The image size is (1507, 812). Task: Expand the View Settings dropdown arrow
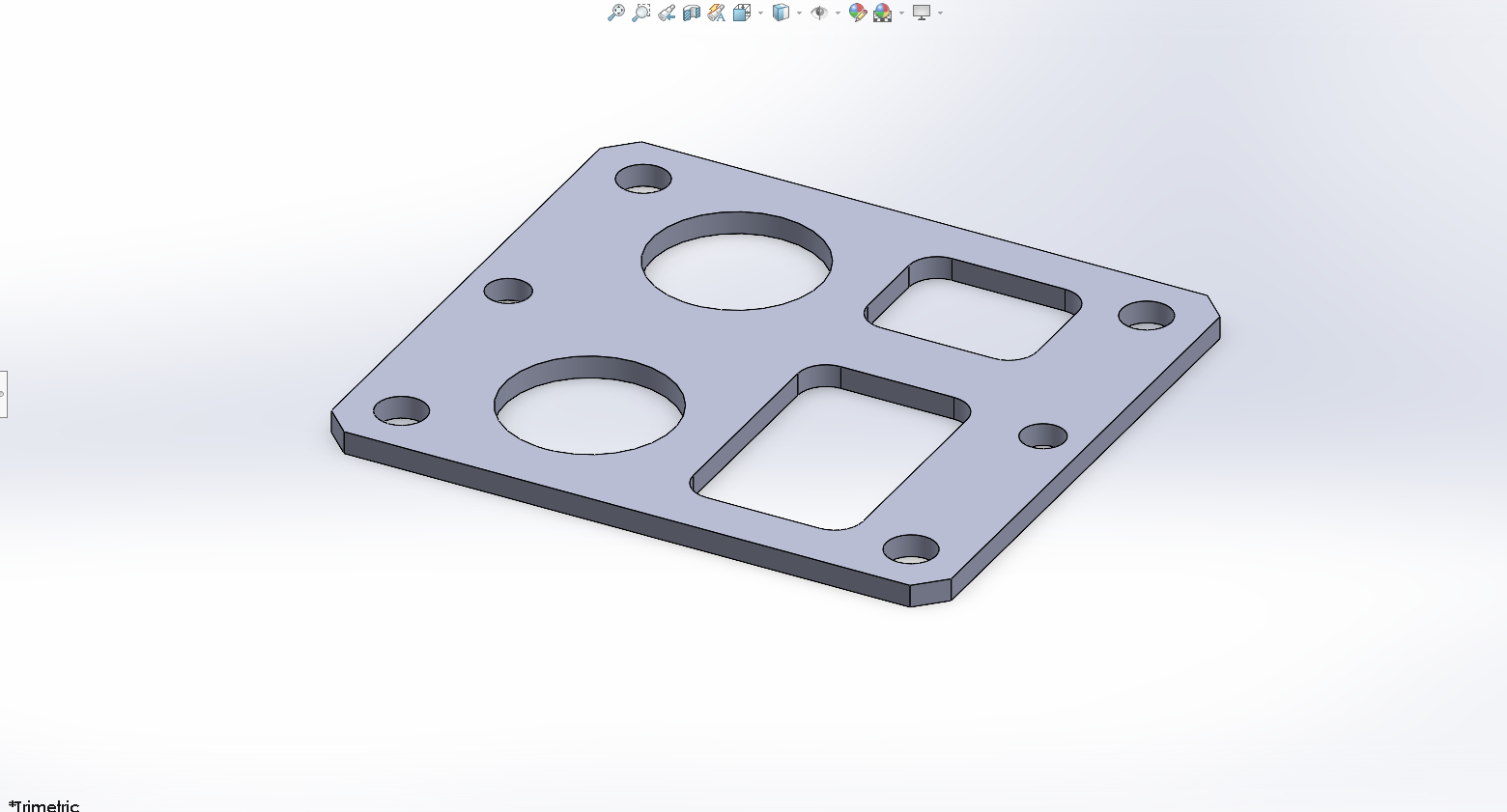pyautogui.click(x=940, y=14)
